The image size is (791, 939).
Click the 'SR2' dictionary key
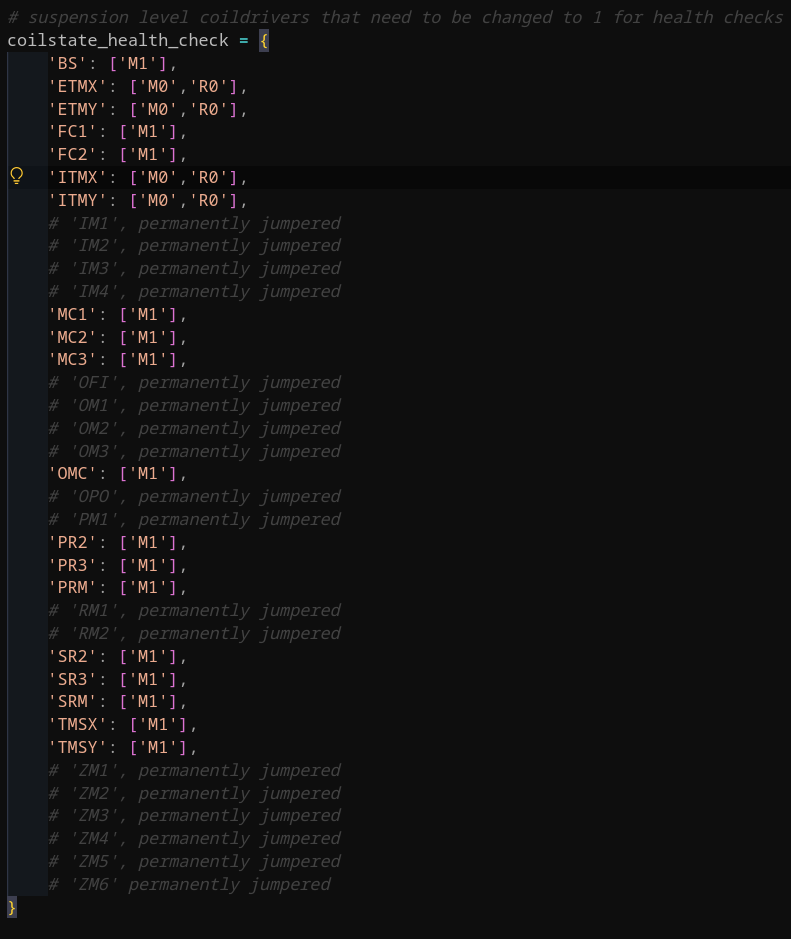pyautogui.click(x=72, y=656)
